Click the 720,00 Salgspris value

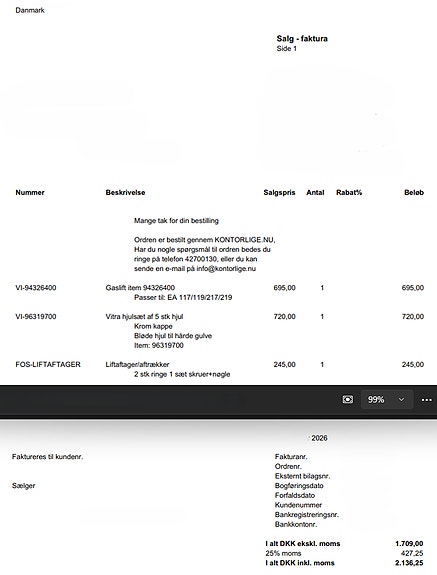[x=284, y=316]
